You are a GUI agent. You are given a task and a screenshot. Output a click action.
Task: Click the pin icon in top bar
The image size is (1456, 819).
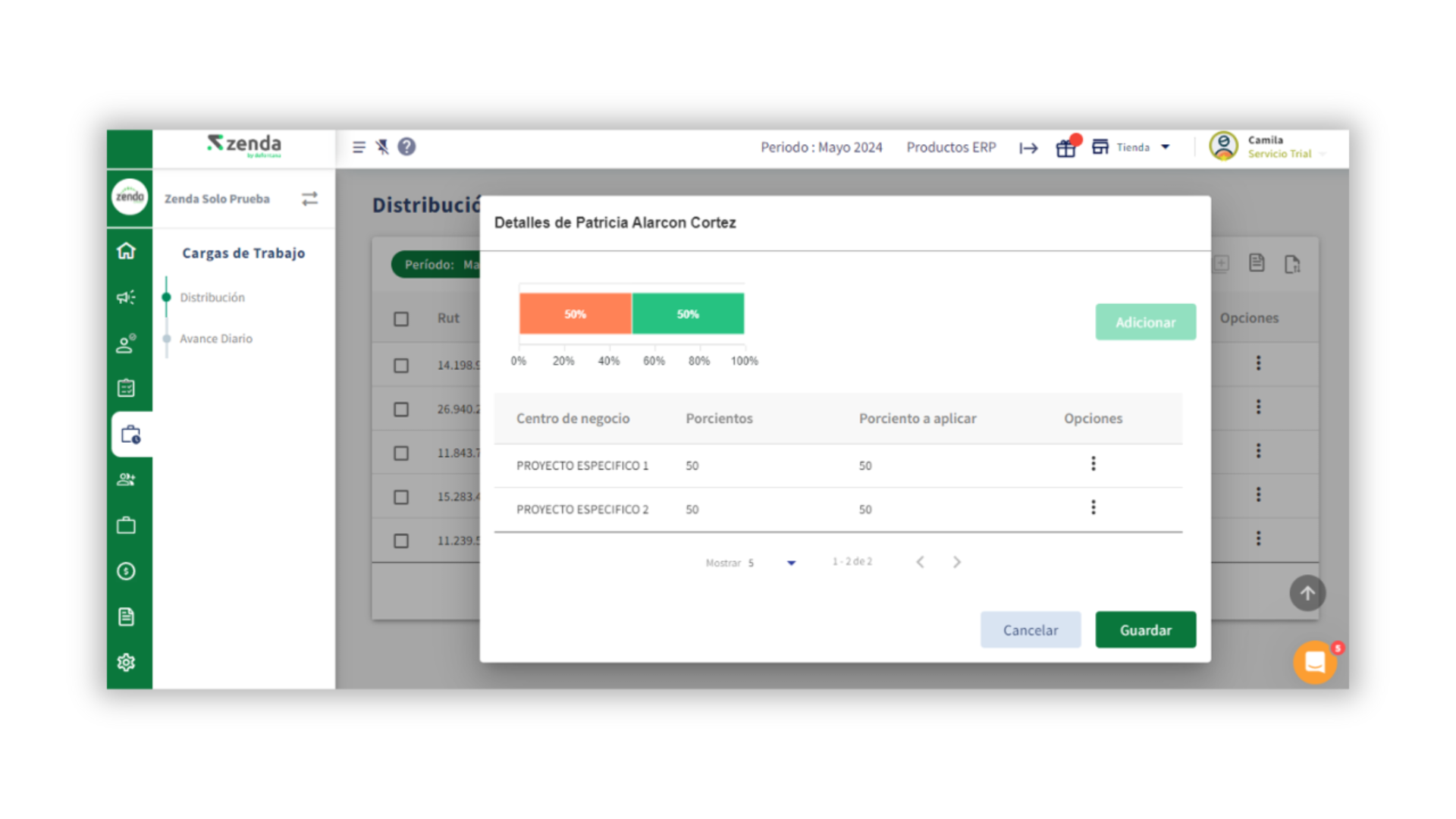(x=382, y=146)
